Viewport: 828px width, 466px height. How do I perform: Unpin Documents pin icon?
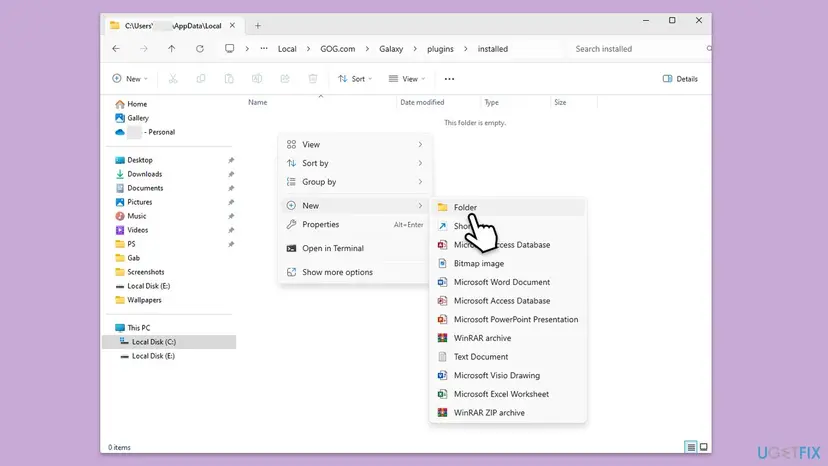point(231,188)
